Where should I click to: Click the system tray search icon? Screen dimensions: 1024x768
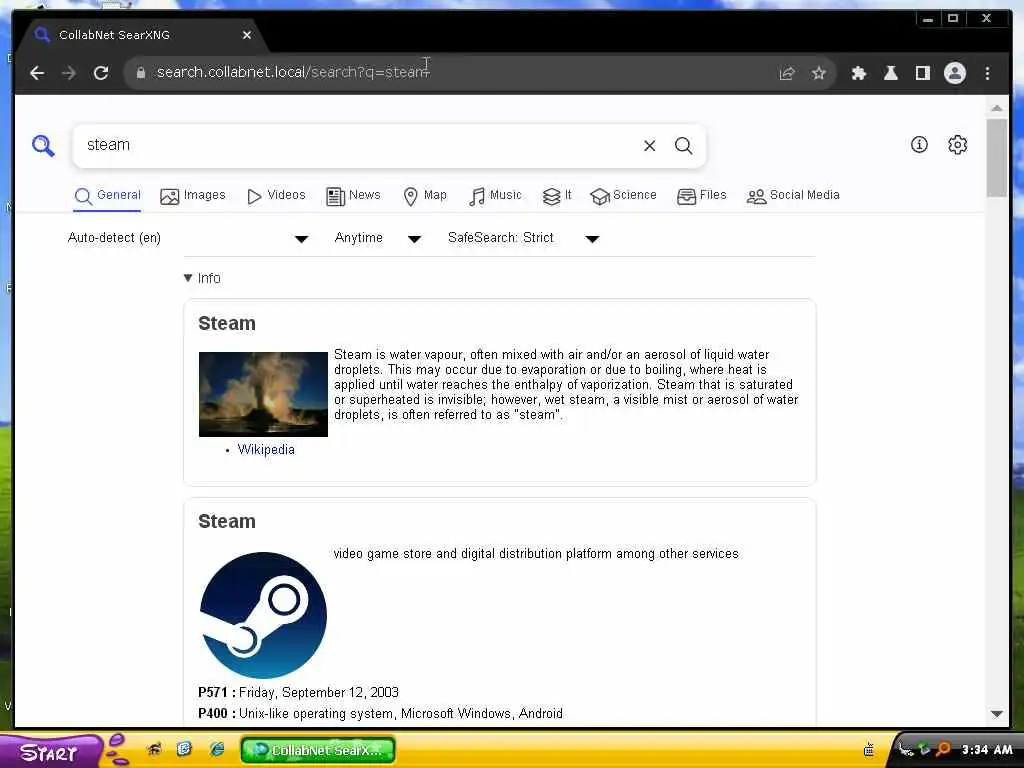click(943, 749)
